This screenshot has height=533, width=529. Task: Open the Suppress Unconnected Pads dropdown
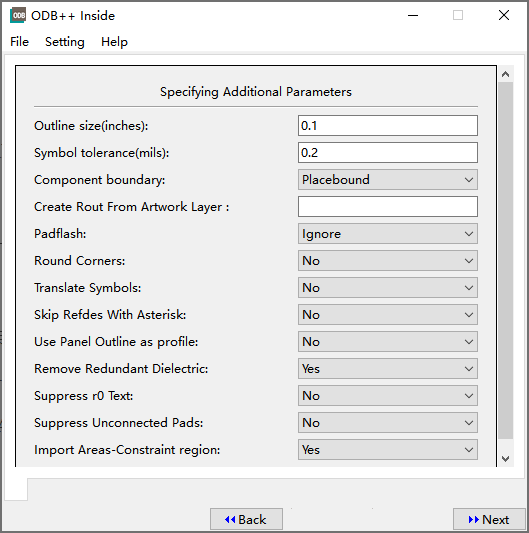click(388, 423)
